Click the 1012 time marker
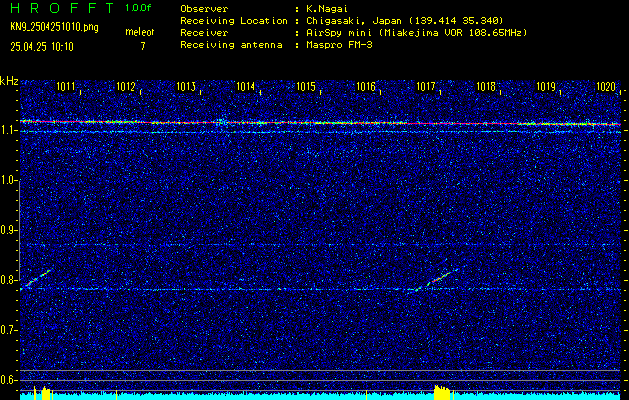The width and height of the screenshot is (629, 400). (126, 87)
